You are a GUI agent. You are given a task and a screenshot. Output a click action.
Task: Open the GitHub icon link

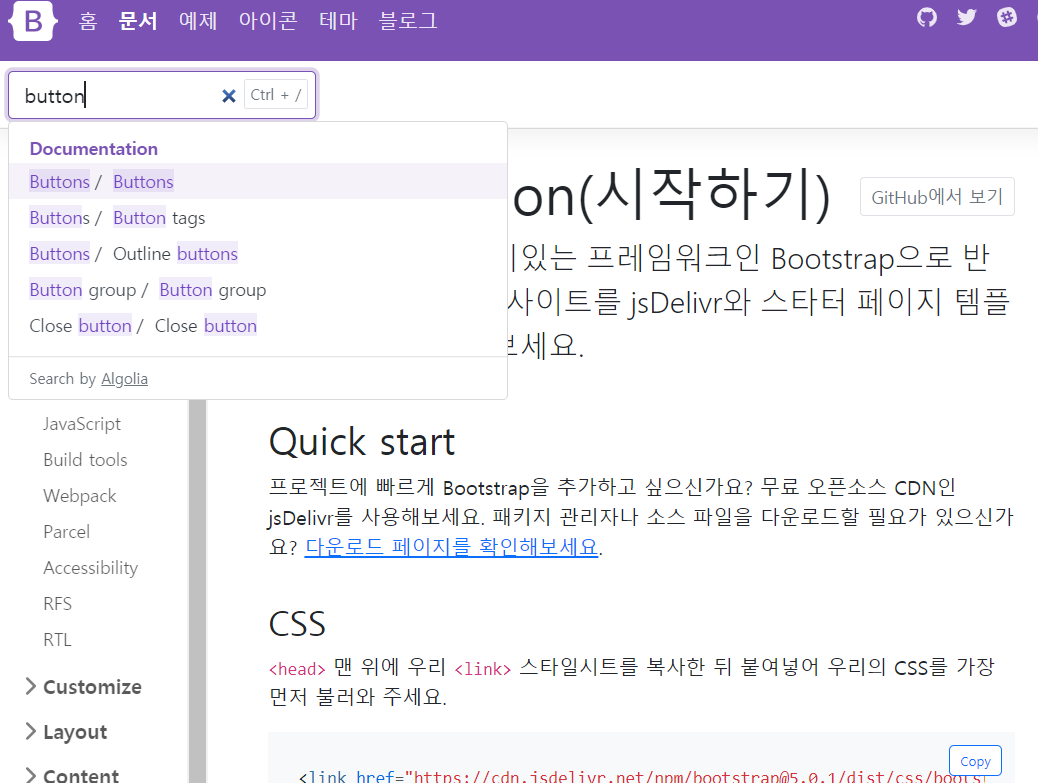[927, 17]
